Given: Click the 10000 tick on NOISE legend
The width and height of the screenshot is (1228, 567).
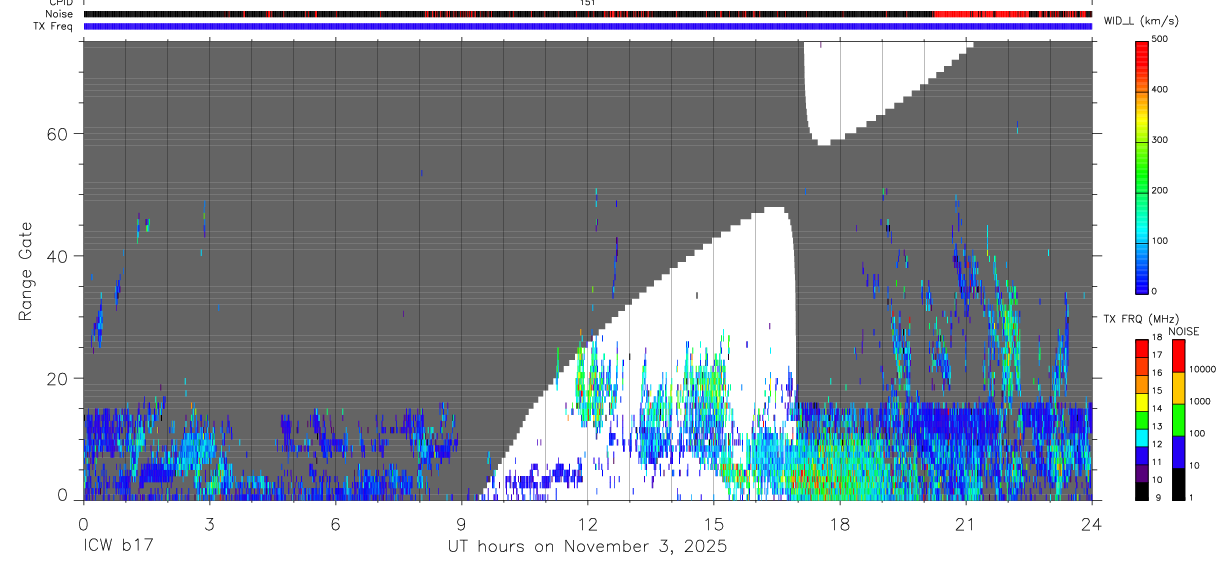Looking at the screenshot, I should point(1202,369).
